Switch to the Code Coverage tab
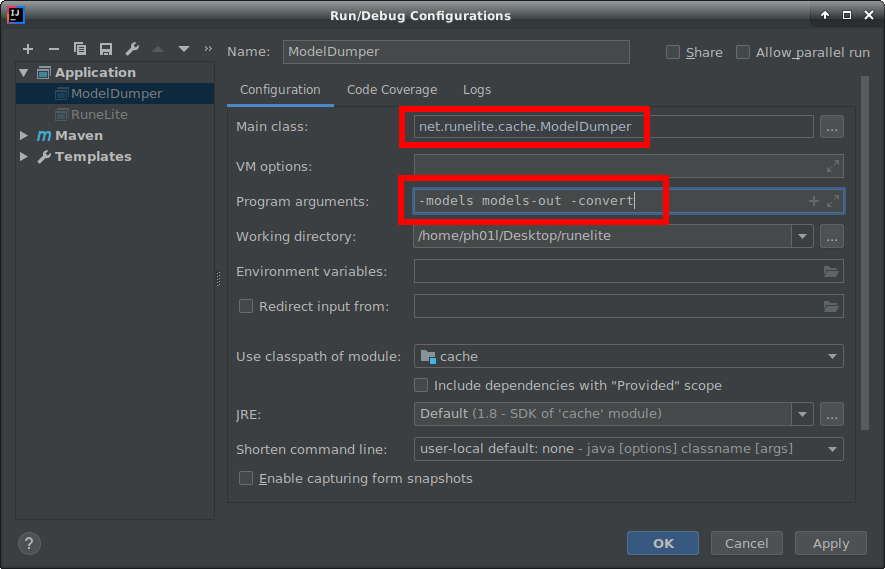Viewport: 885px width, 569px height. click(392, 90)
